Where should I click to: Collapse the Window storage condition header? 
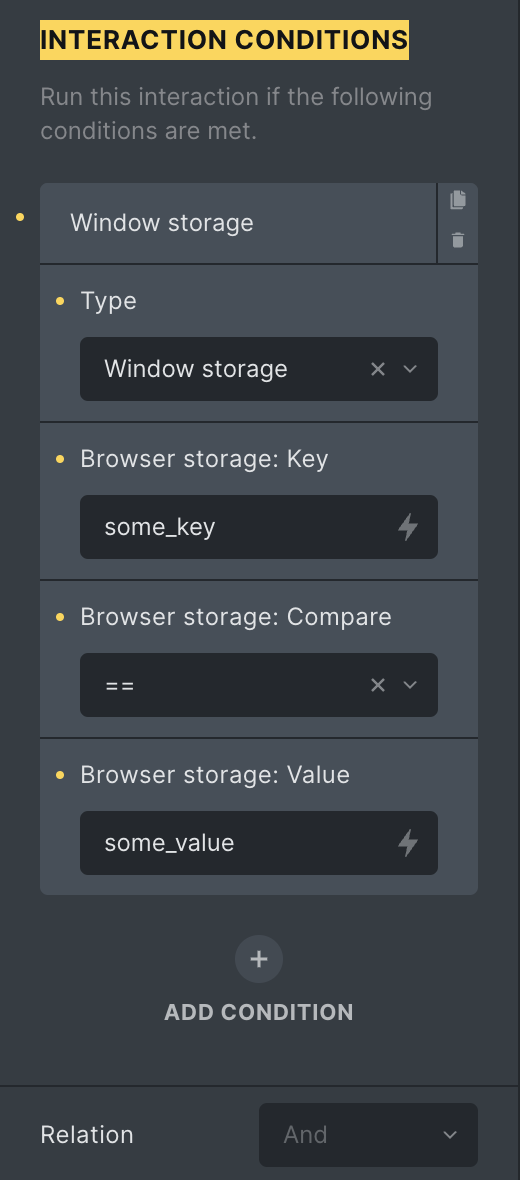[238, 224]
